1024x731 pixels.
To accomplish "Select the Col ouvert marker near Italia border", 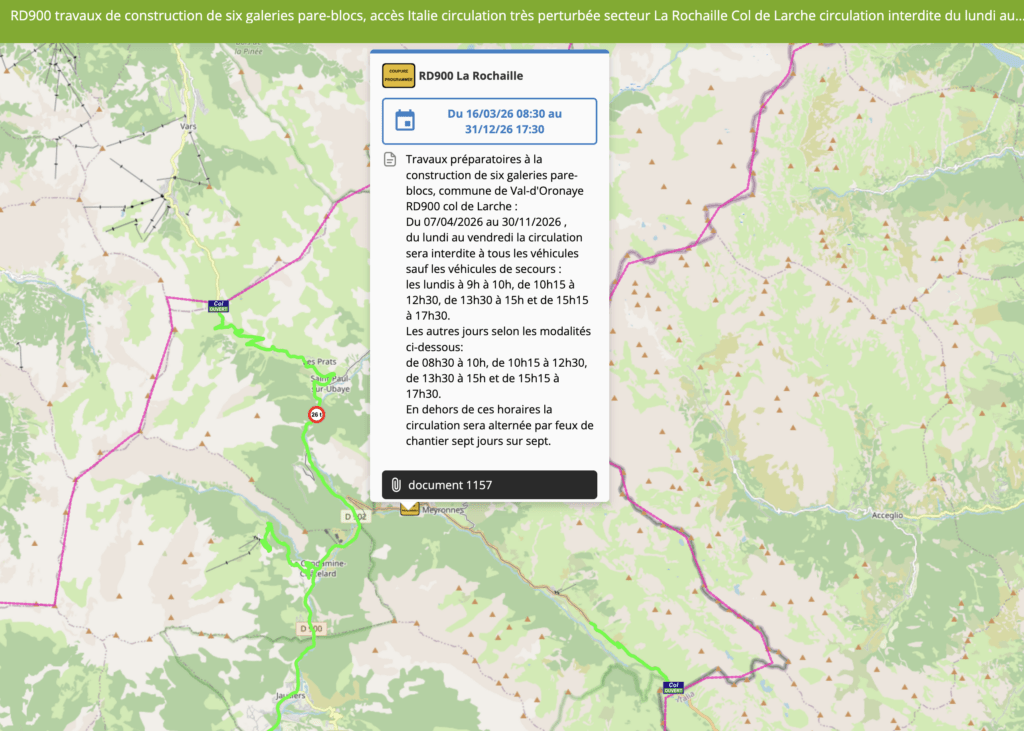I will point(673,687).
